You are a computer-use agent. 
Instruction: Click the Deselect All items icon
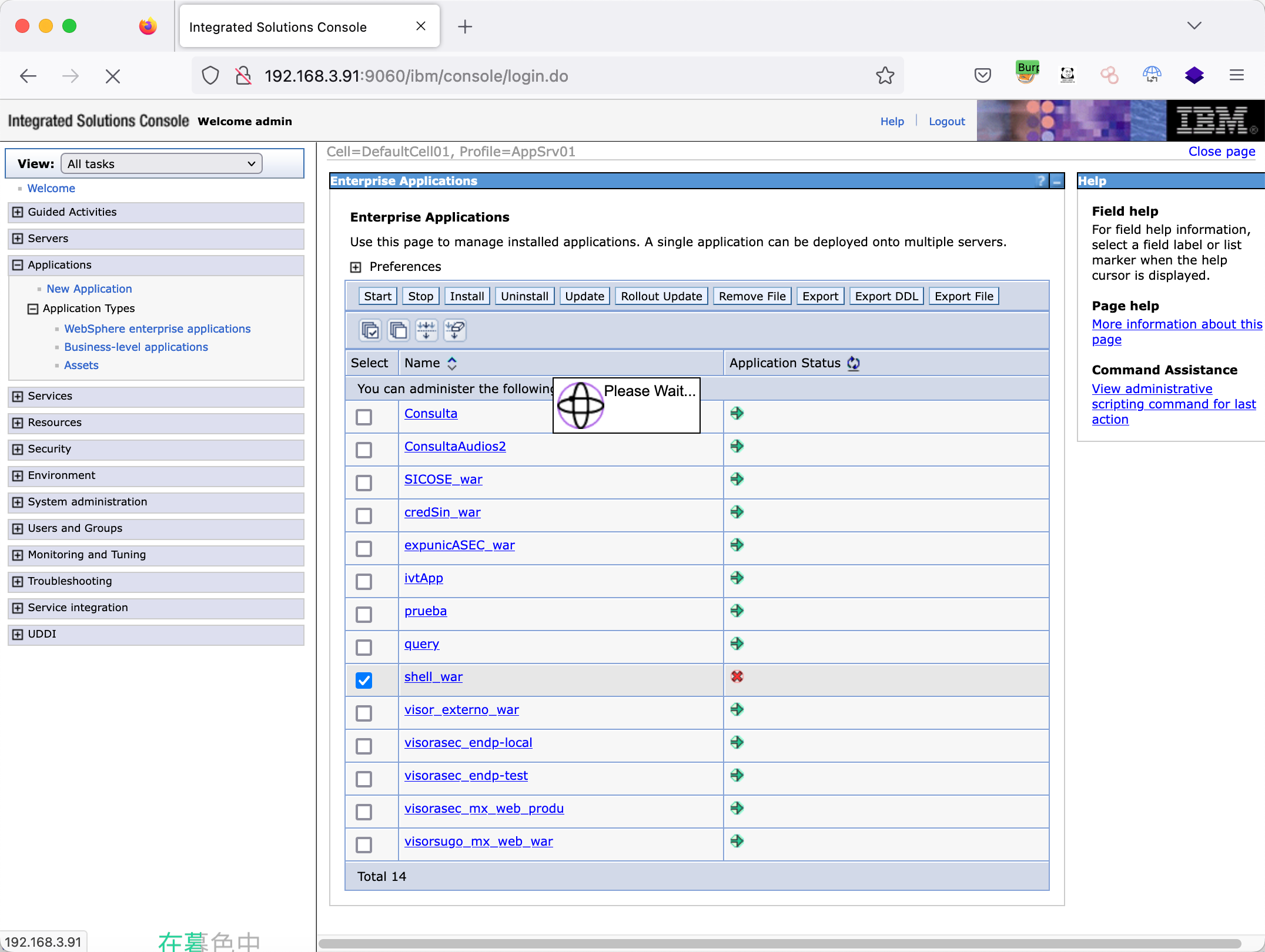coord(399,330)
